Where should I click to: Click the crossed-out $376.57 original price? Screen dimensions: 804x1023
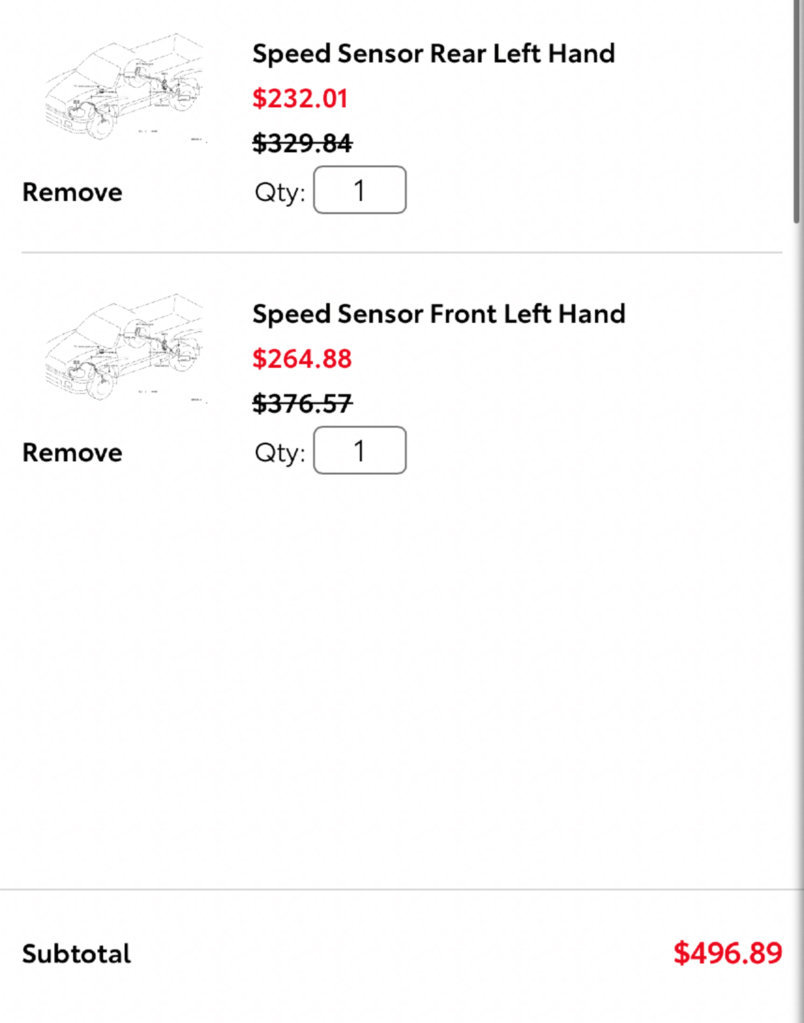point(302,403)
